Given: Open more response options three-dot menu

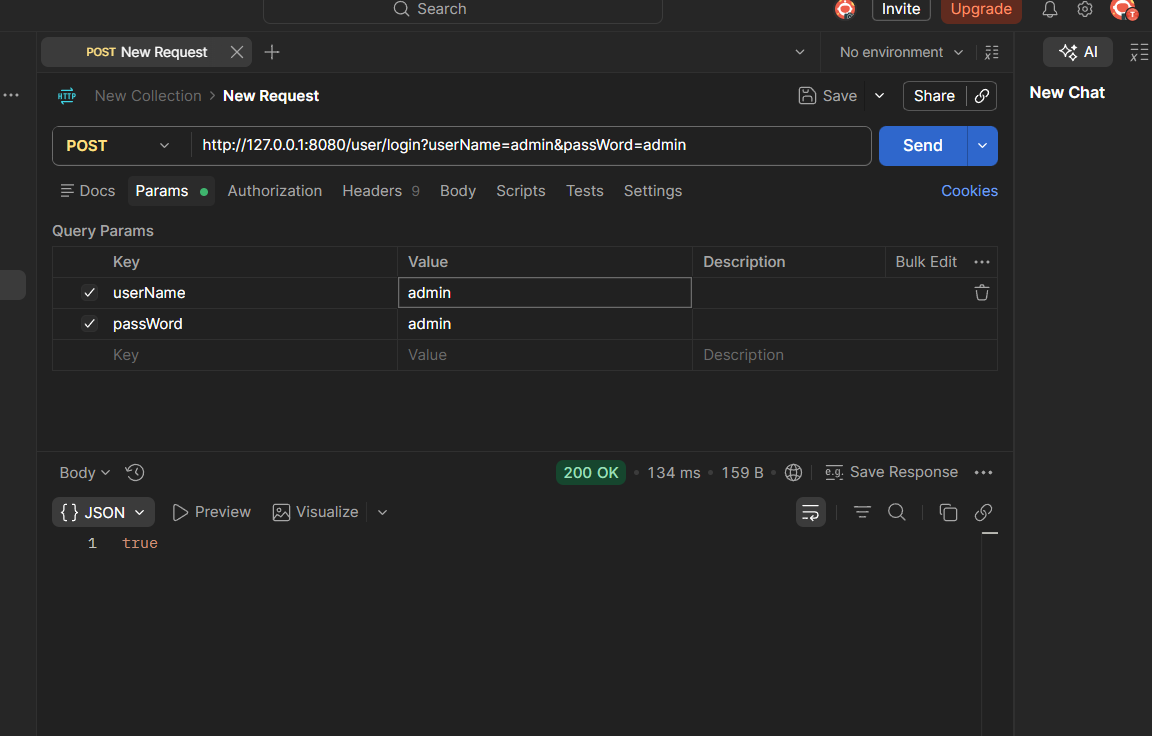Looking at the screenshot, I should click(983, 472).
